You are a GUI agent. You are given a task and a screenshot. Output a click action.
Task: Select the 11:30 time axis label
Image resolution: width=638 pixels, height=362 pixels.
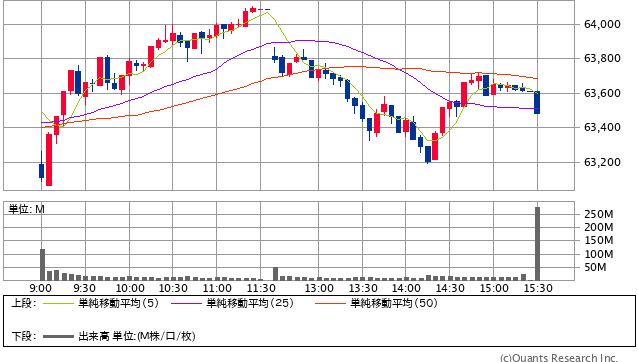tap(261, 288)
